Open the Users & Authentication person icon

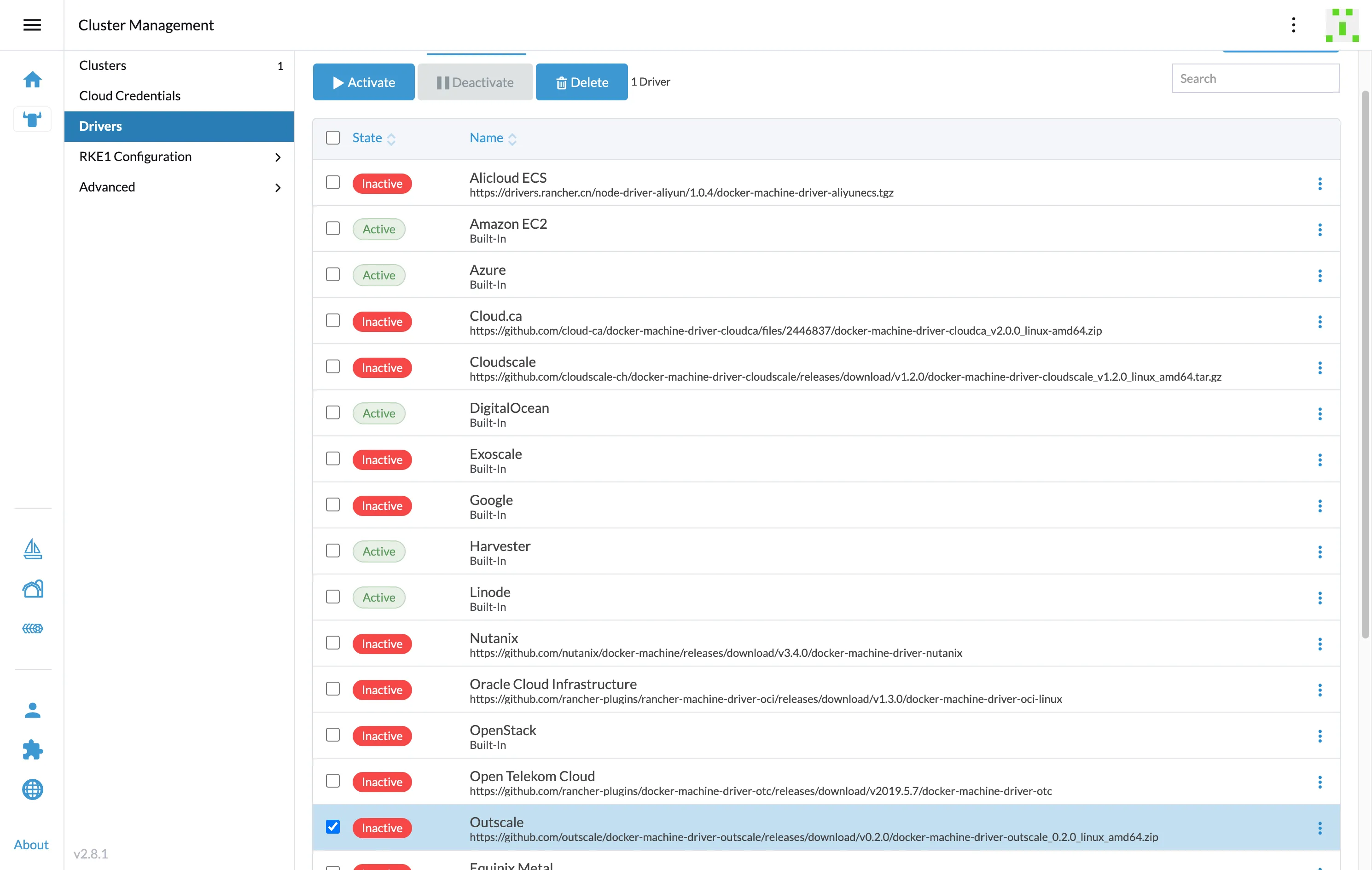33,710
